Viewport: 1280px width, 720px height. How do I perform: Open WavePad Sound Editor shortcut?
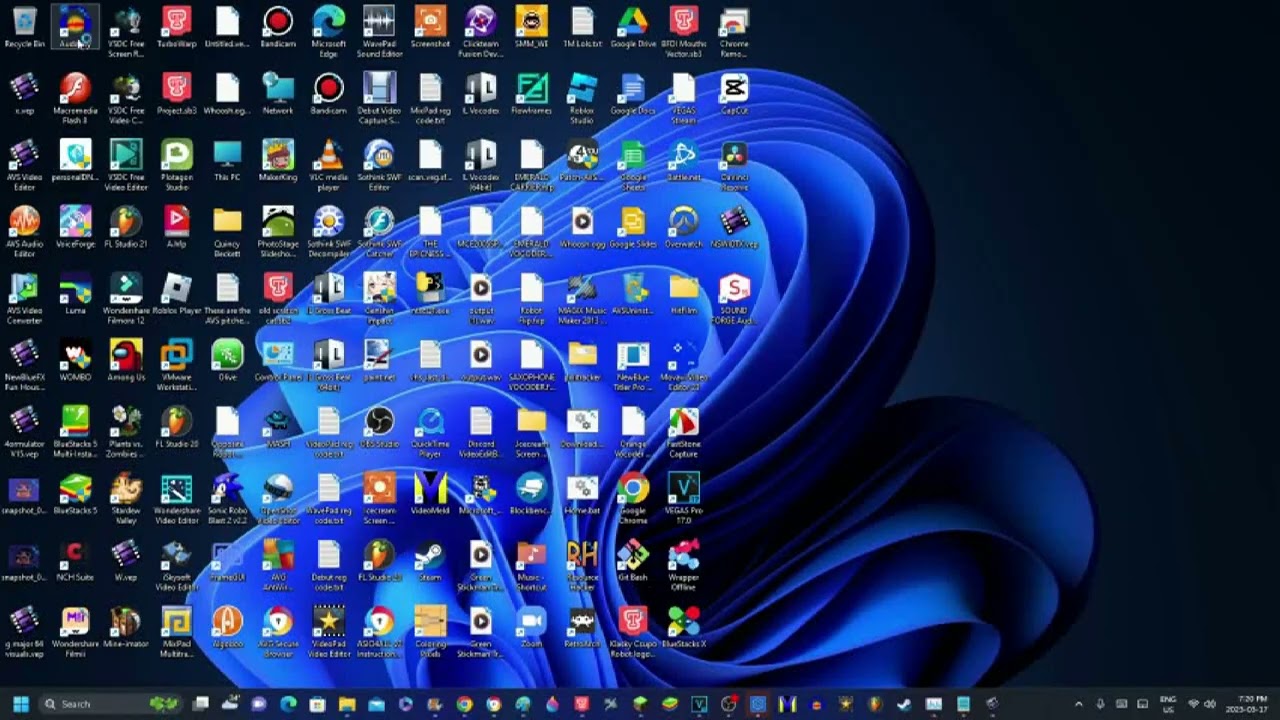(x=379, y=32)
